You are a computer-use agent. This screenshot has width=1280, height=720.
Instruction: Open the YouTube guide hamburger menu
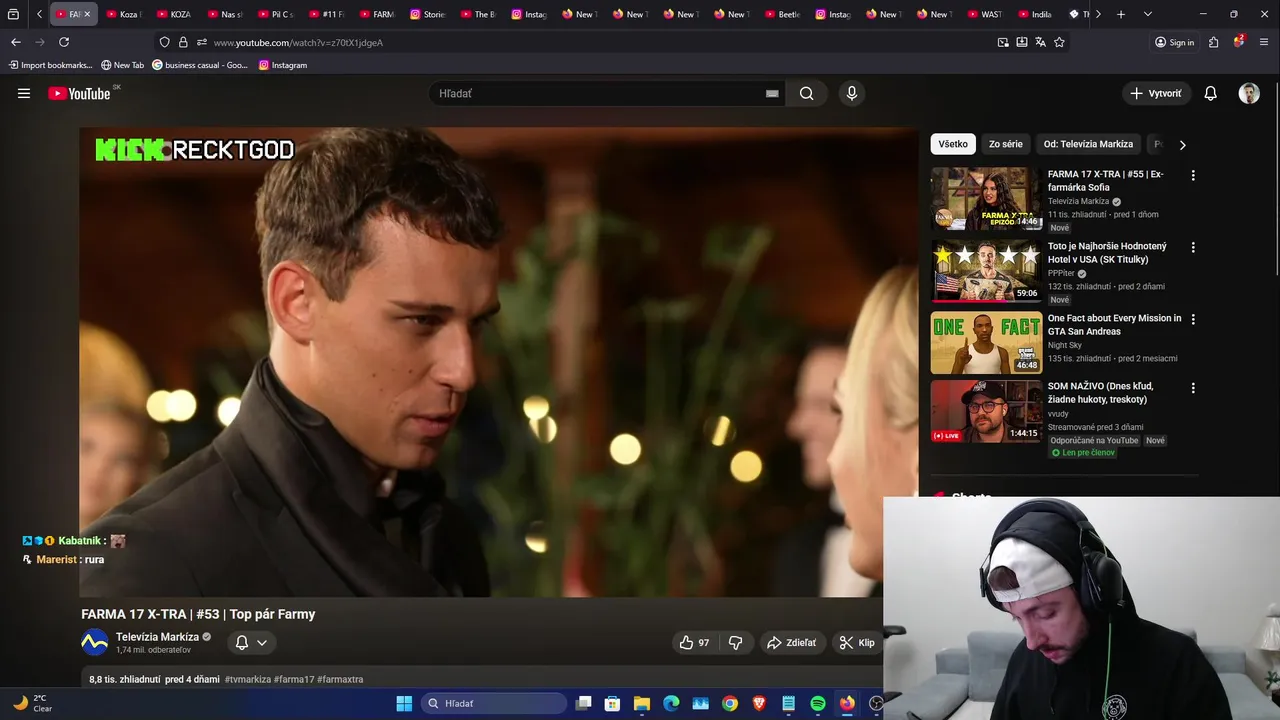[24, 93]
